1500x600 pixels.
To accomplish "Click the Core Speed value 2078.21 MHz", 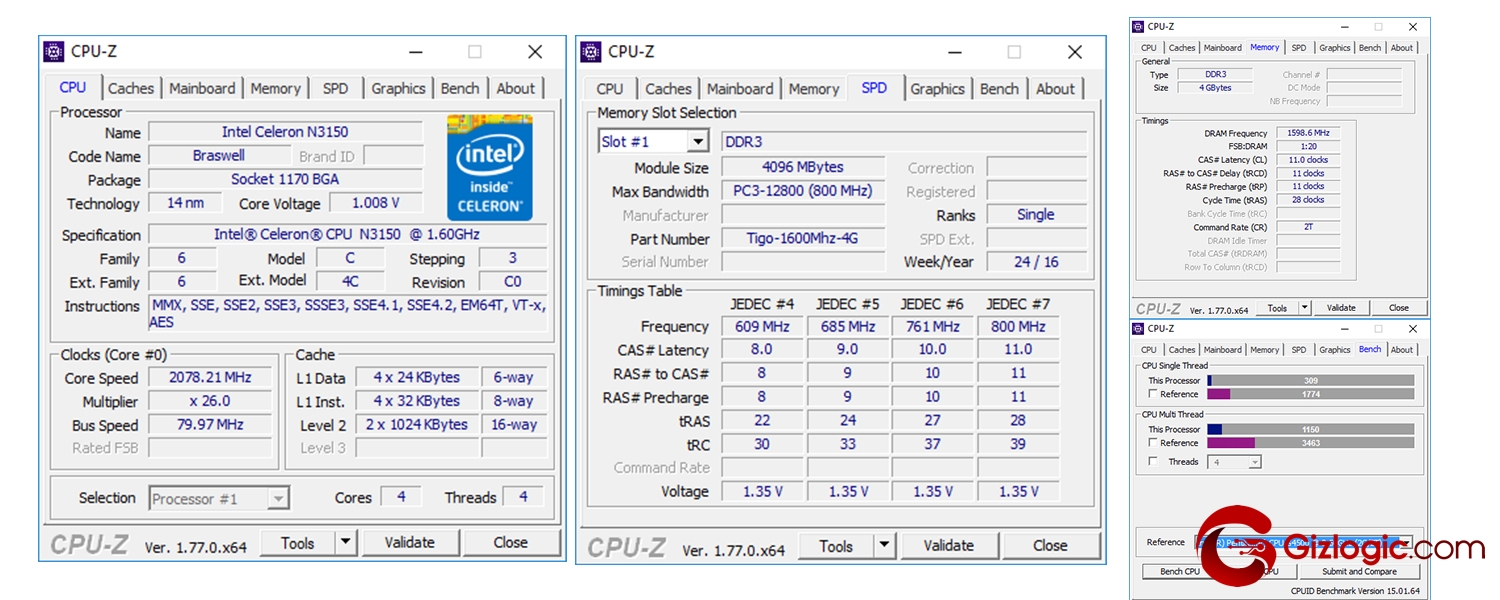I will pos(210,378).
